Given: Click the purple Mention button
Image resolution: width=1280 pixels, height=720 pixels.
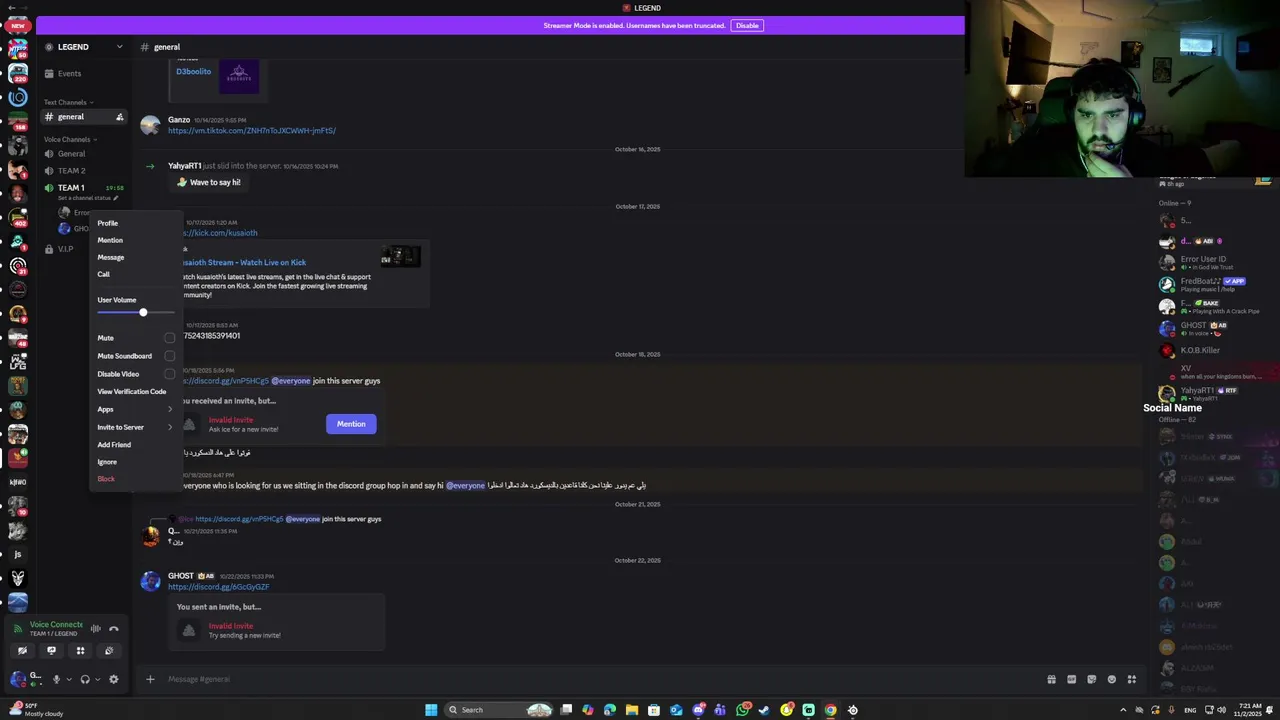Looking at the screenshot, I should coord(351,424).
